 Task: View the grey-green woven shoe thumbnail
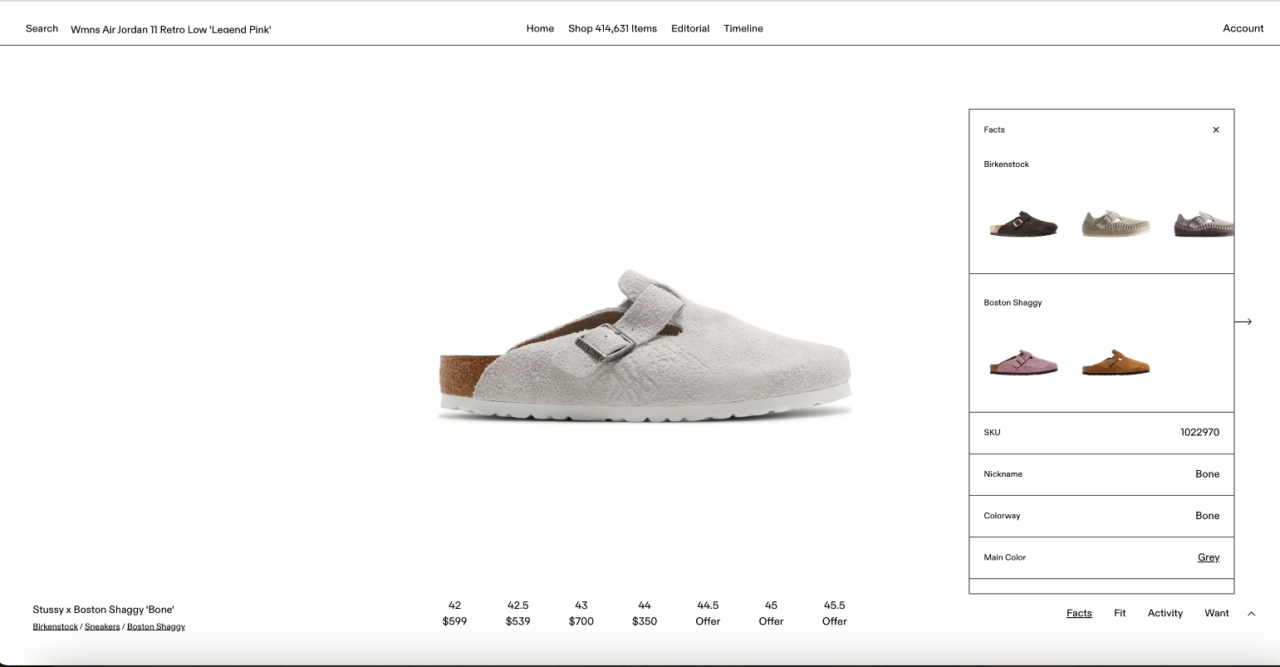tap(1116, 223)
